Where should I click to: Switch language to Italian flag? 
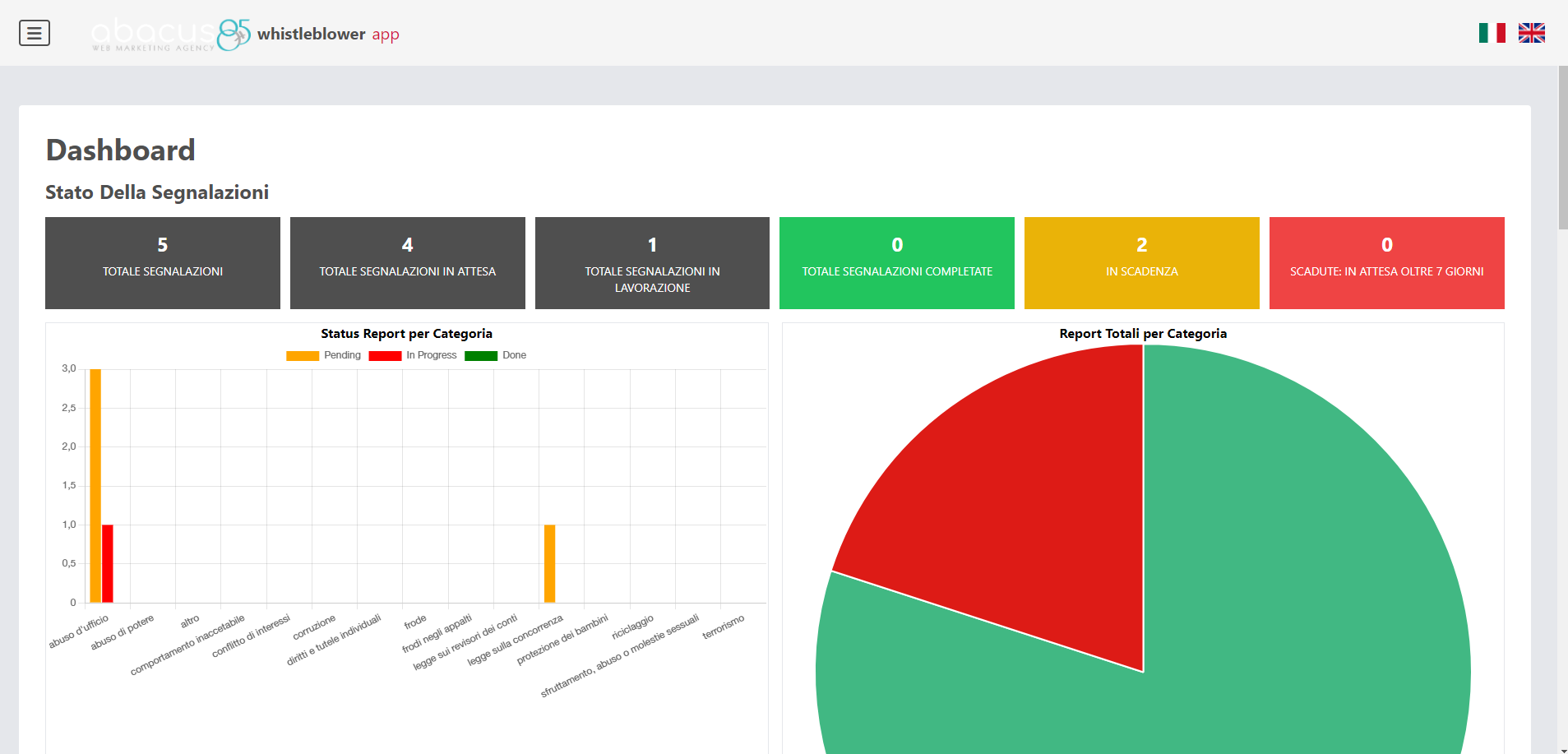[1492, 33]
